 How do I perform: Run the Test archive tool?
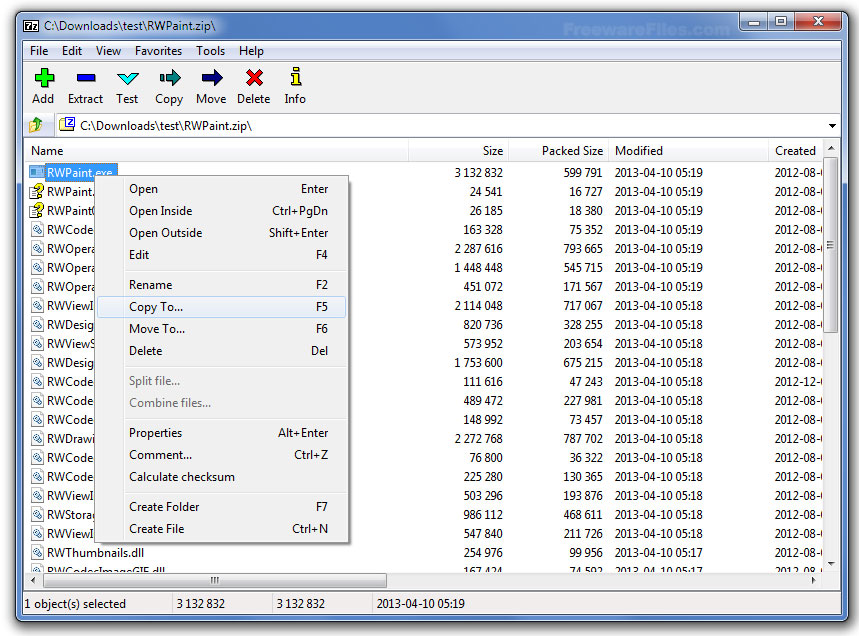tap(128, 78)
